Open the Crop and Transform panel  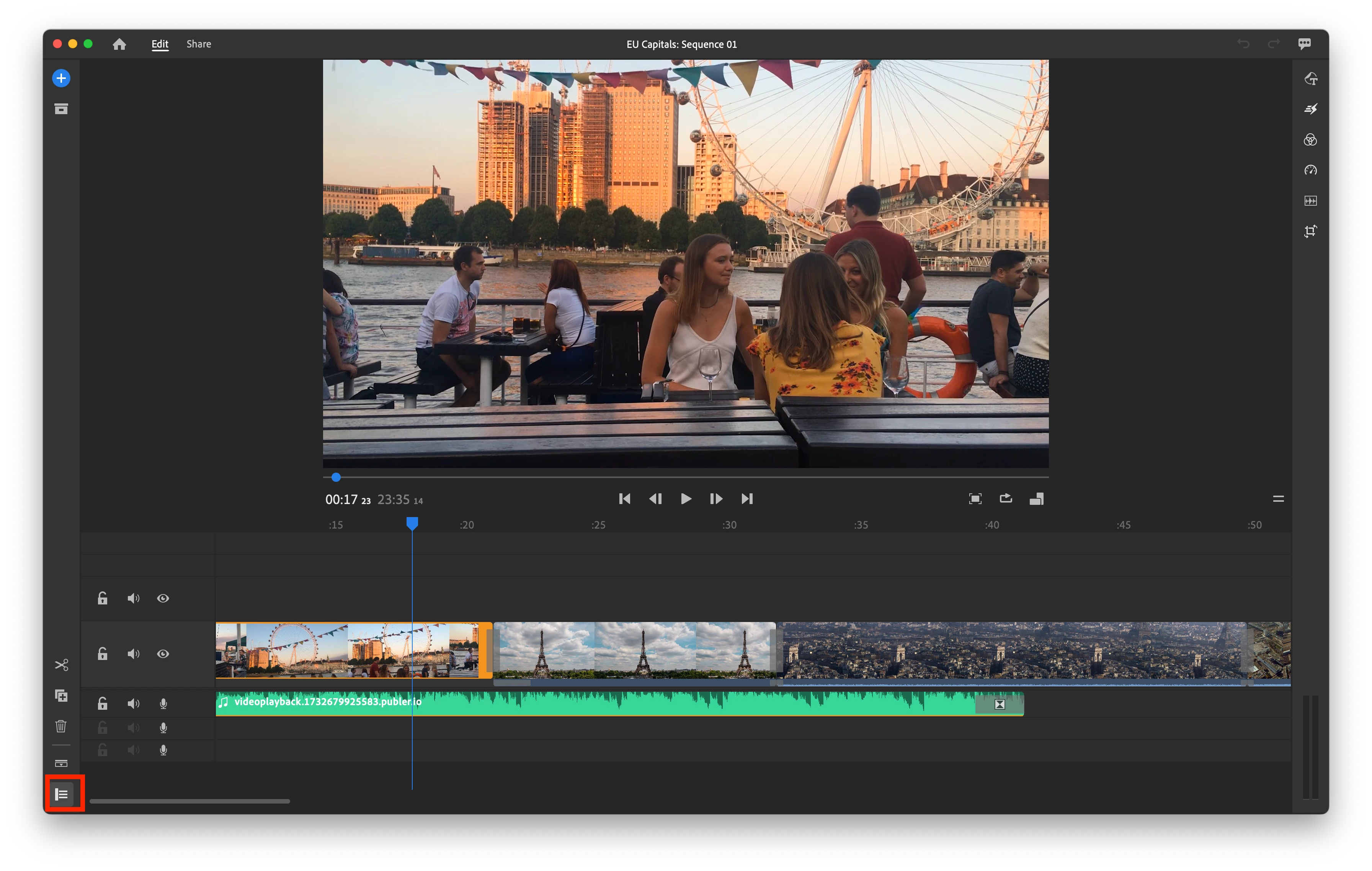click(1310, 231)
